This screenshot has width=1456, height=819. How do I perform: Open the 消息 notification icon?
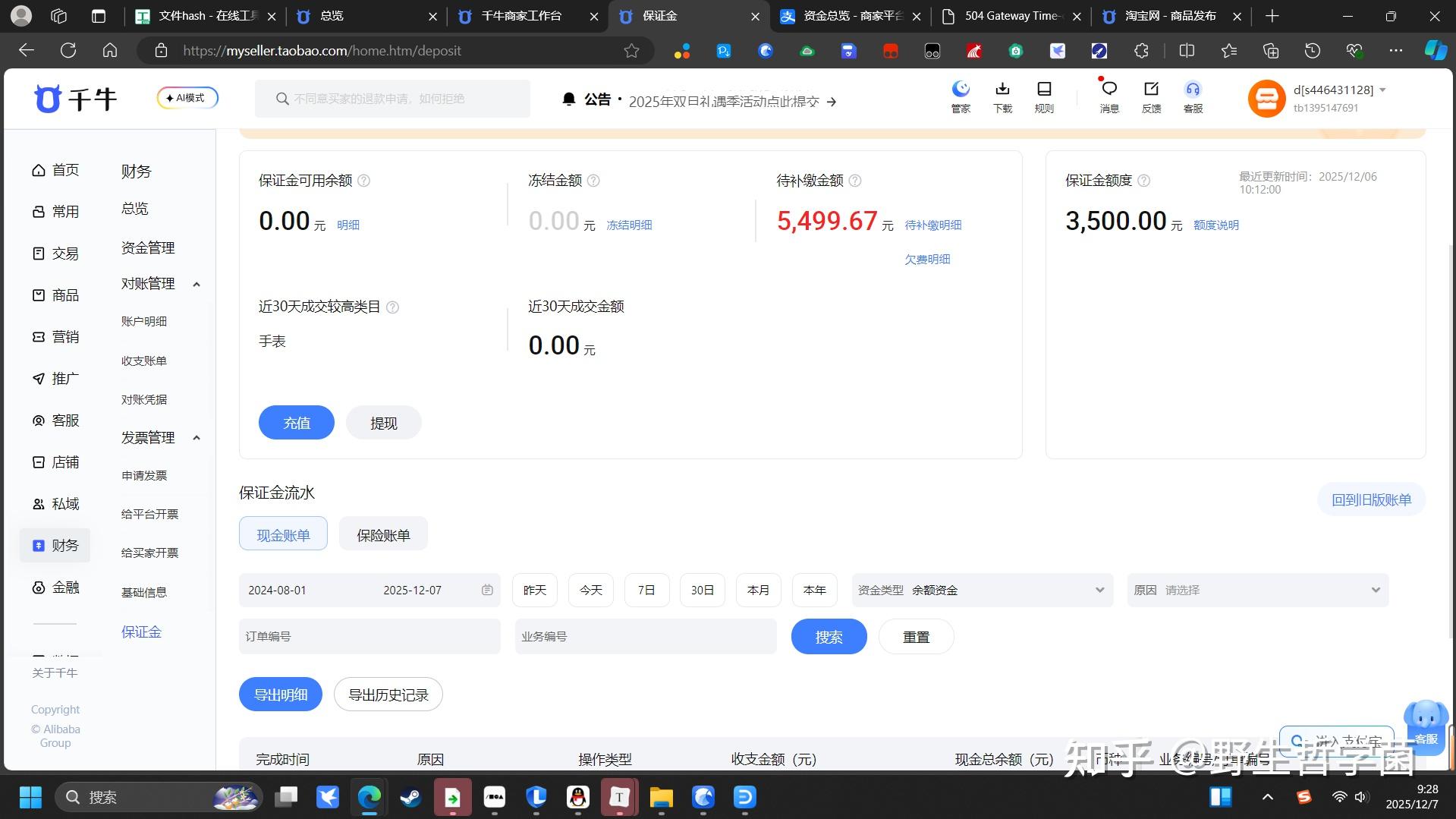[1109, 96]
